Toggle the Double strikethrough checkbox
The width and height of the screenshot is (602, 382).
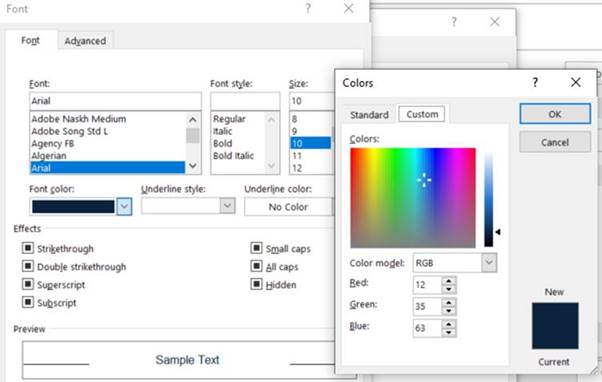coord(28,266)
